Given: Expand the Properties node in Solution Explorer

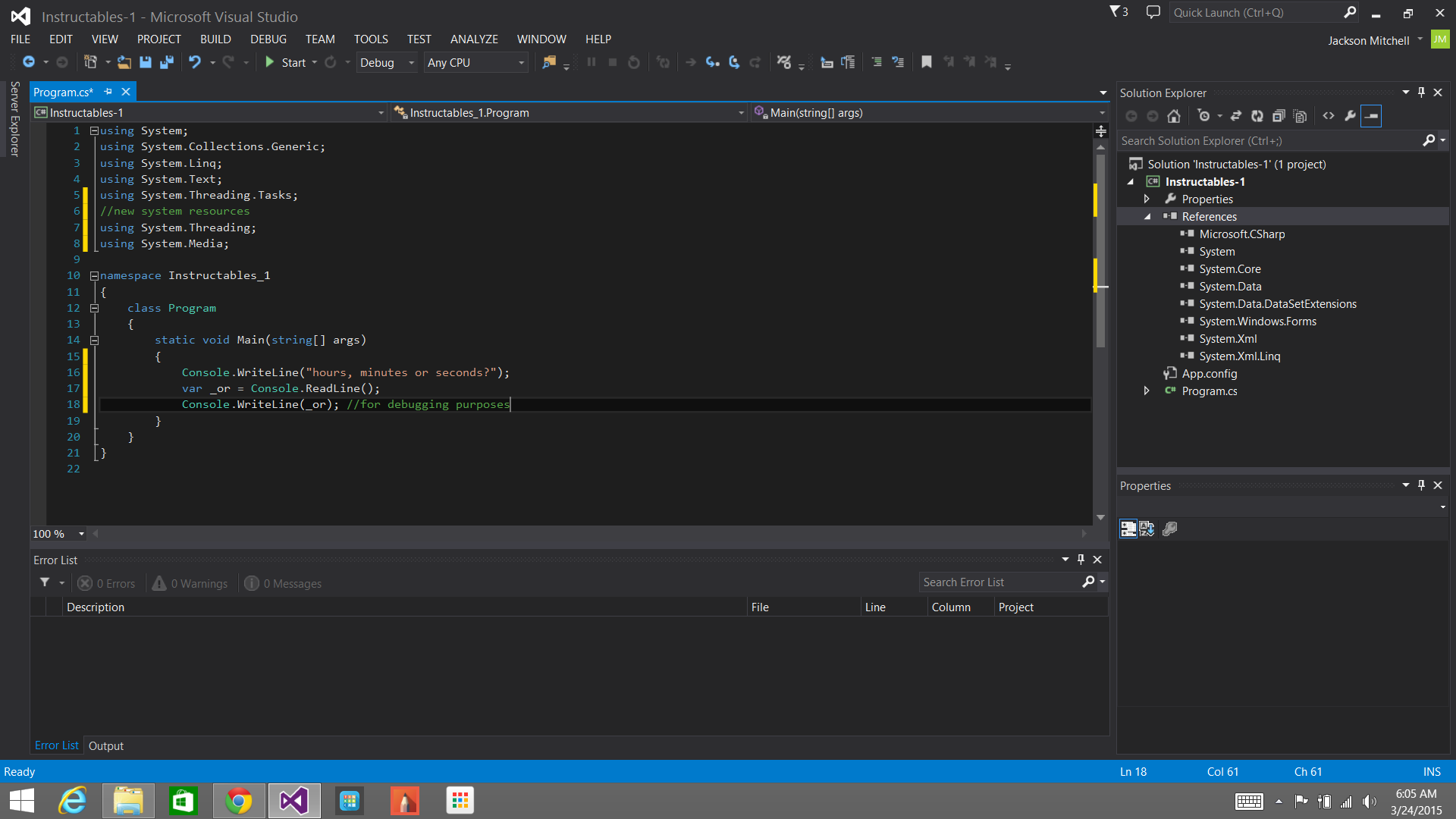Looking at the screenshot, I should pos(1147,199).
